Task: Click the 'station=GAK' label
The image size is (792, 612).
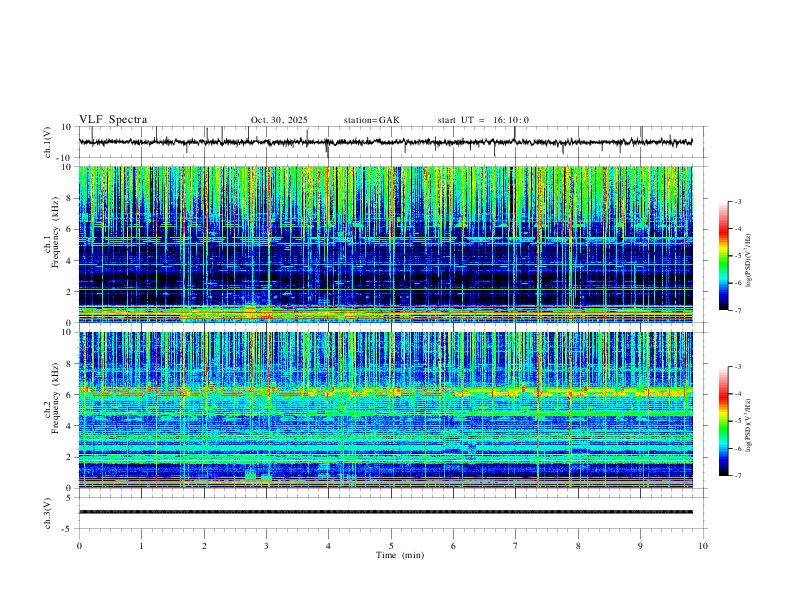Action: 371,120
